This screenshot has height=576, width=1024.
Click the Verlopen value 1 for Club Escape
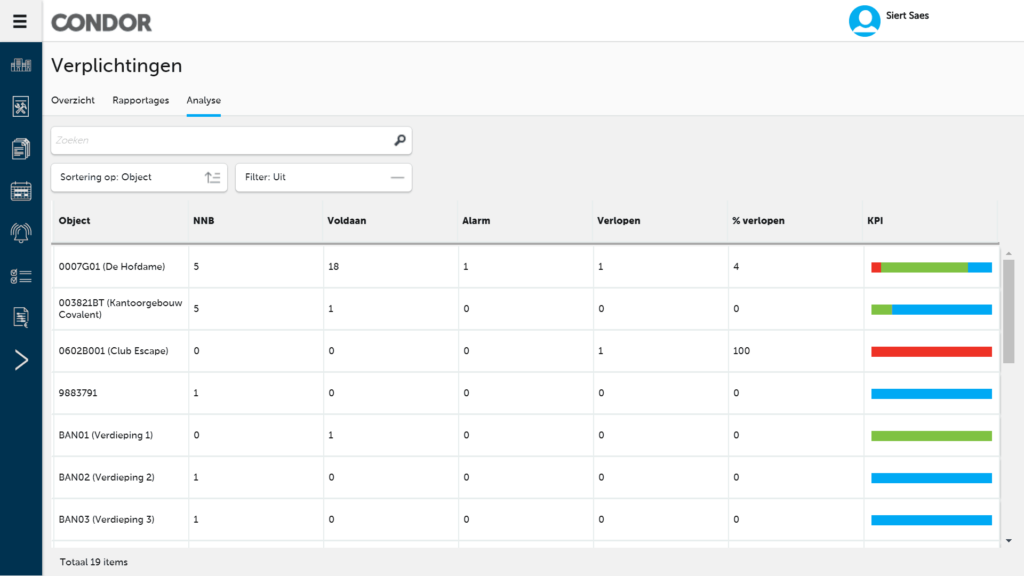point(601,351)
